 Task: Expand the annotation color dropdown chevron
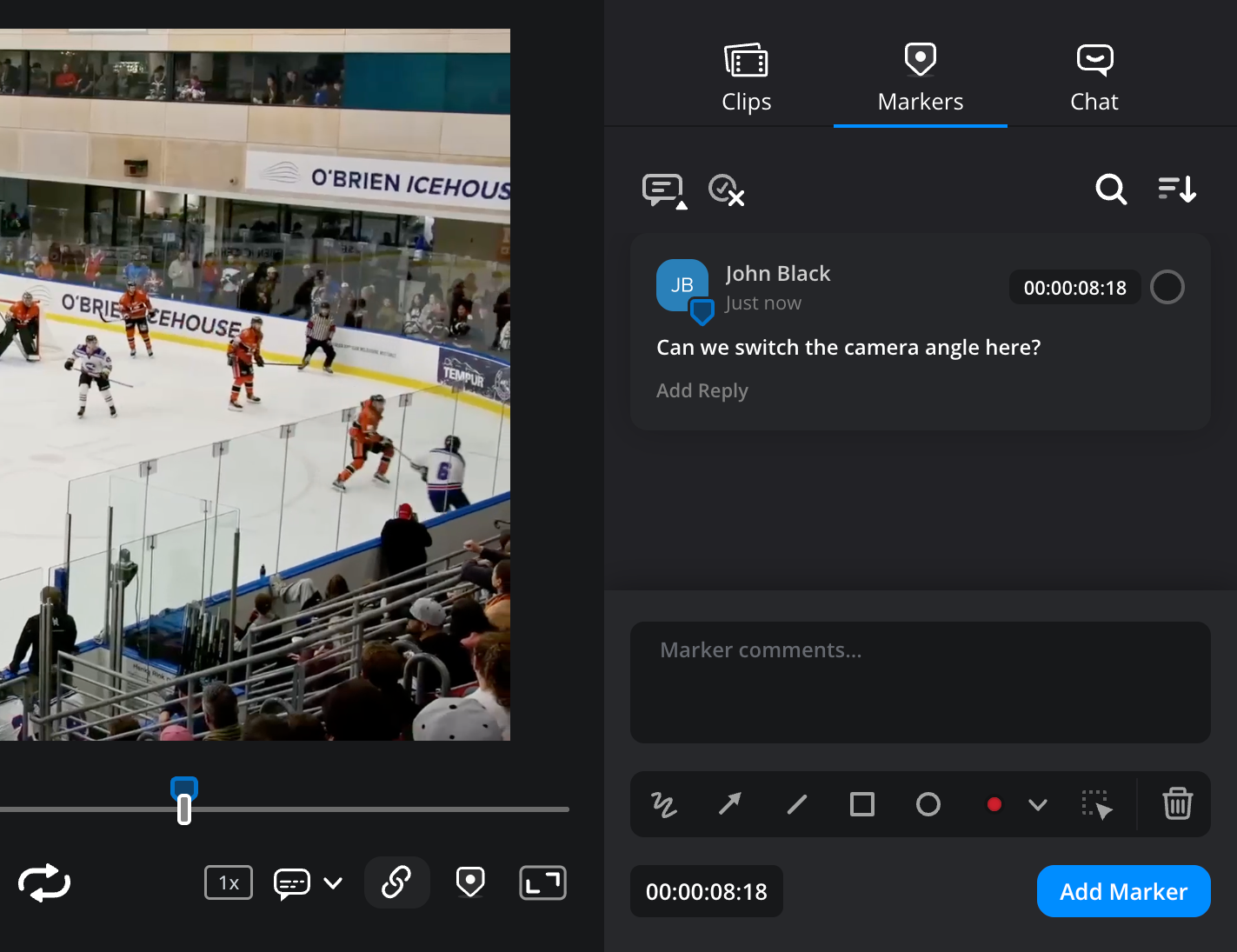pos(1037,804)
